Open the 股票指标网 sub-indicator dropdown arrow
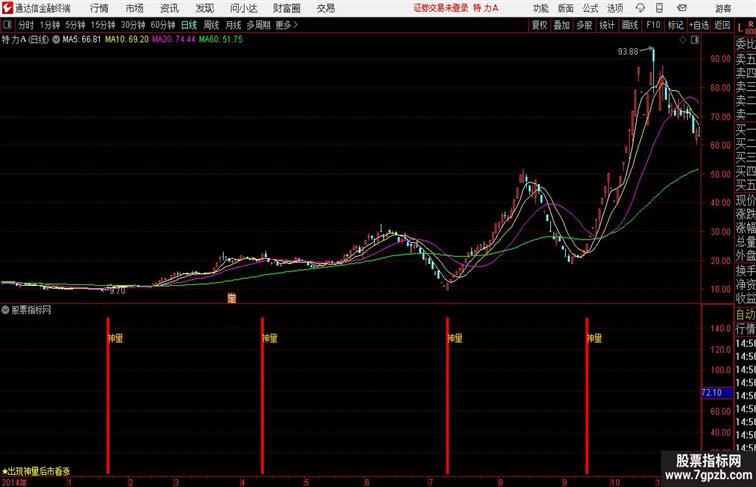 tap(5, 310)
